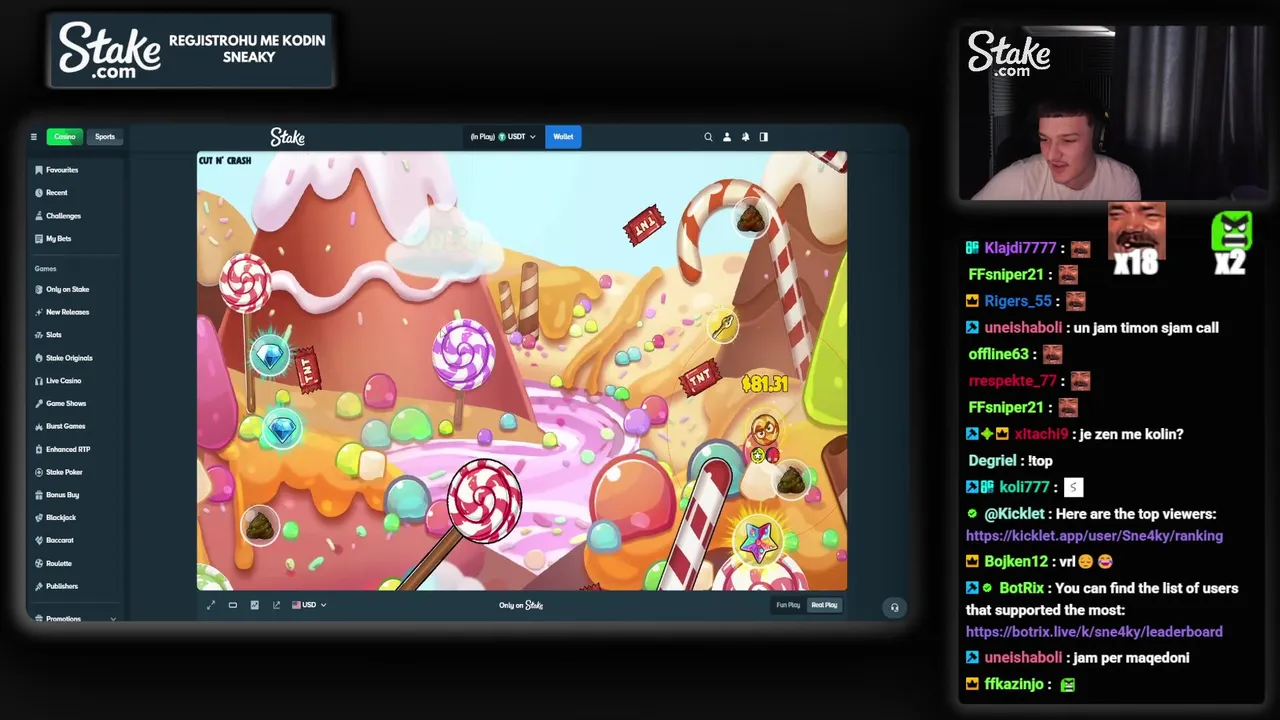Click chat username koli777
The width and height of the screenshot is (1280, 720).
click(x=1024, y=487)
